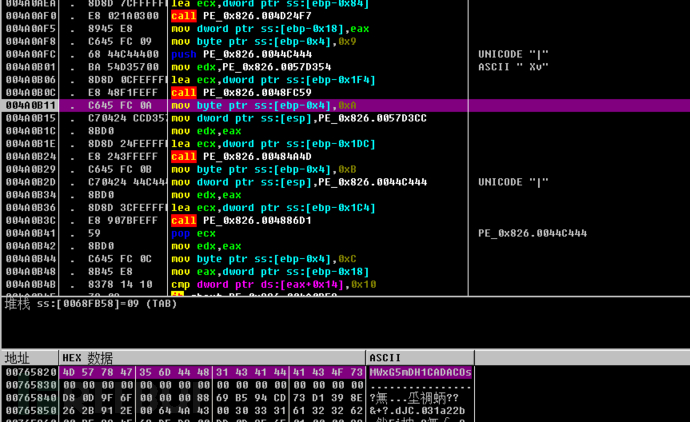Select the PE_0x826.0044C444 comment entry
This screenshot has width=690, height=422.
coord(532,233)
